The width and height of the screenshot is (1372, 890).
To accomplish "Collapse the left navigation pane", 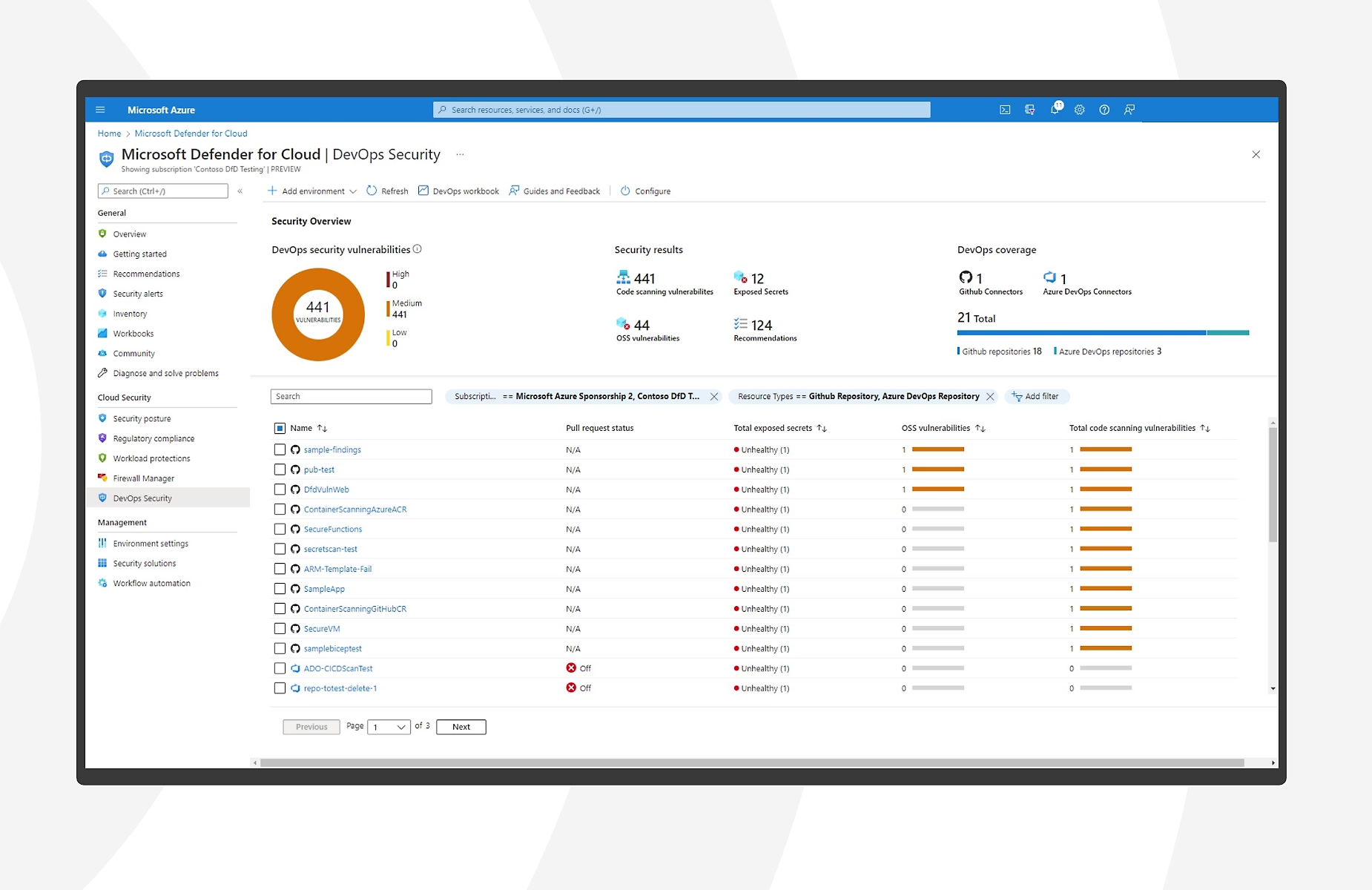I will (x=240, y=191).
